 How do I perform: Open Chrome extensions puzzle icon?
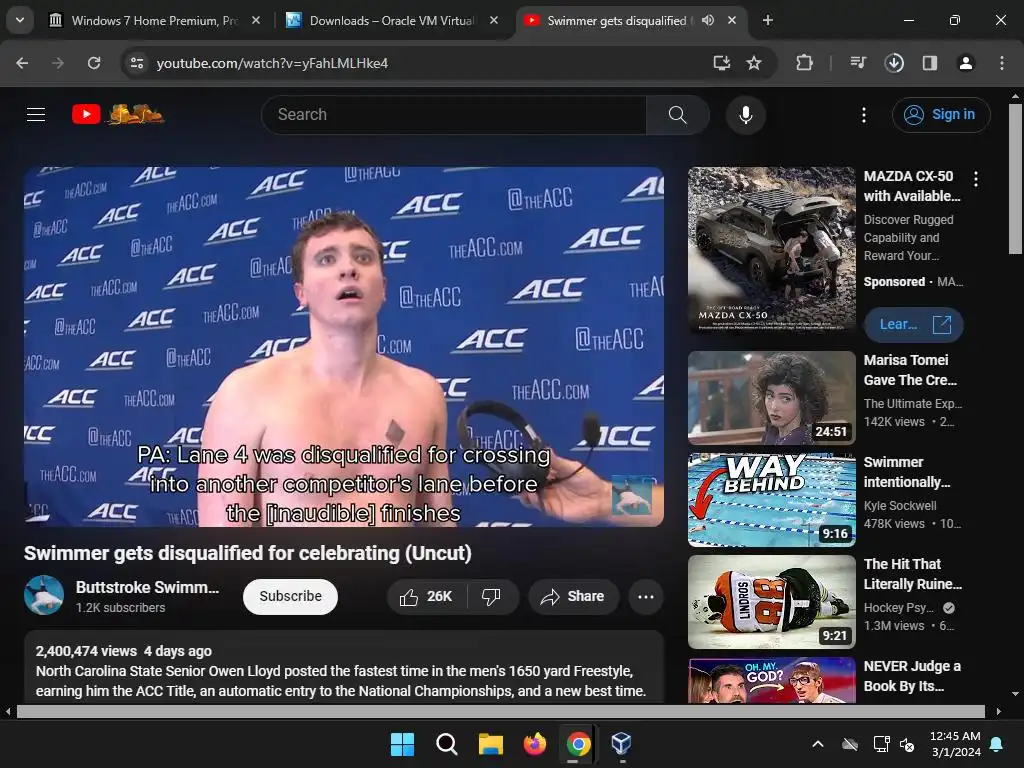805,63
